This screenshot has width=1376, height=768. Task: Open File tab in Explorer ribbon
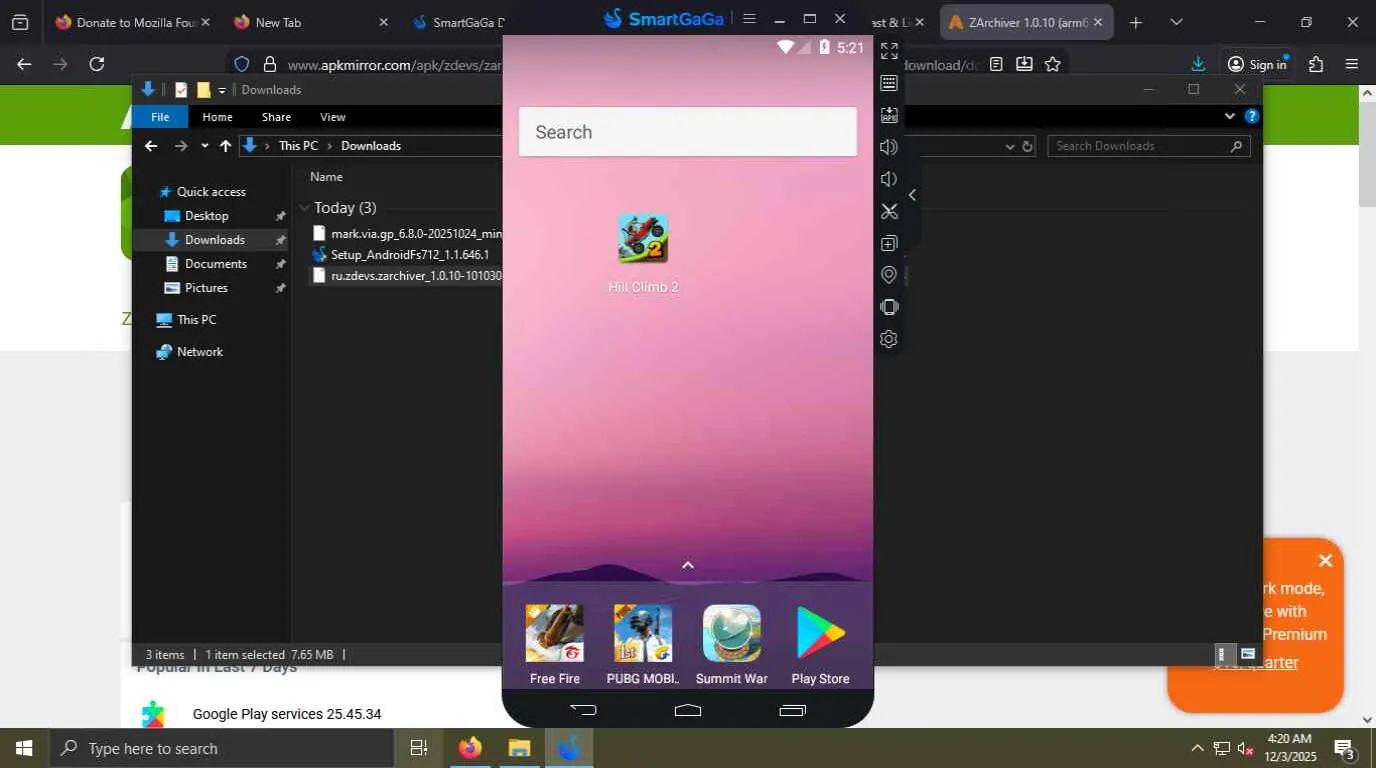point(160,117)
